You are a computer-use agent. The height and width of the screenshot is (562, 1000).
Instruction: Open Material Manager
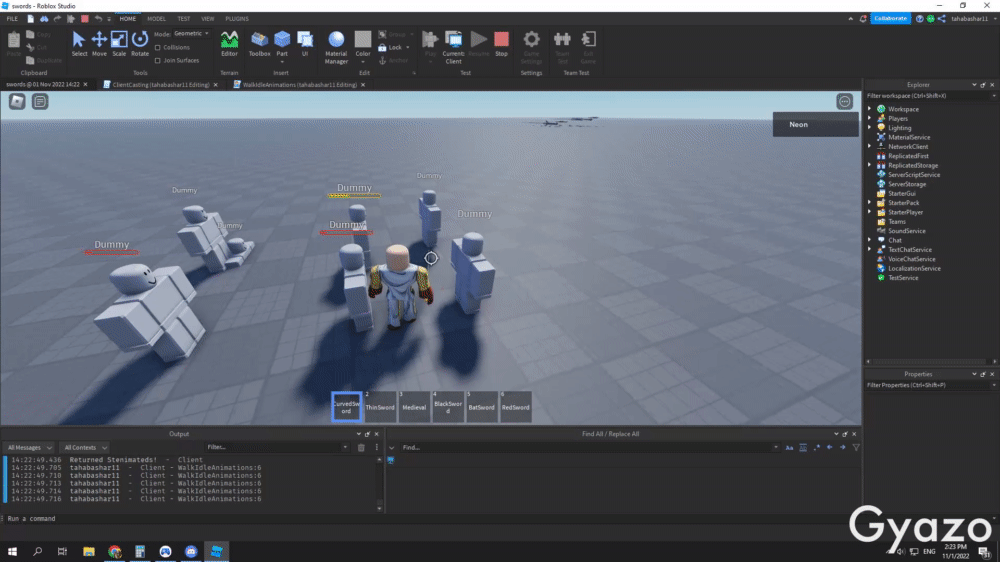point(336,47)
